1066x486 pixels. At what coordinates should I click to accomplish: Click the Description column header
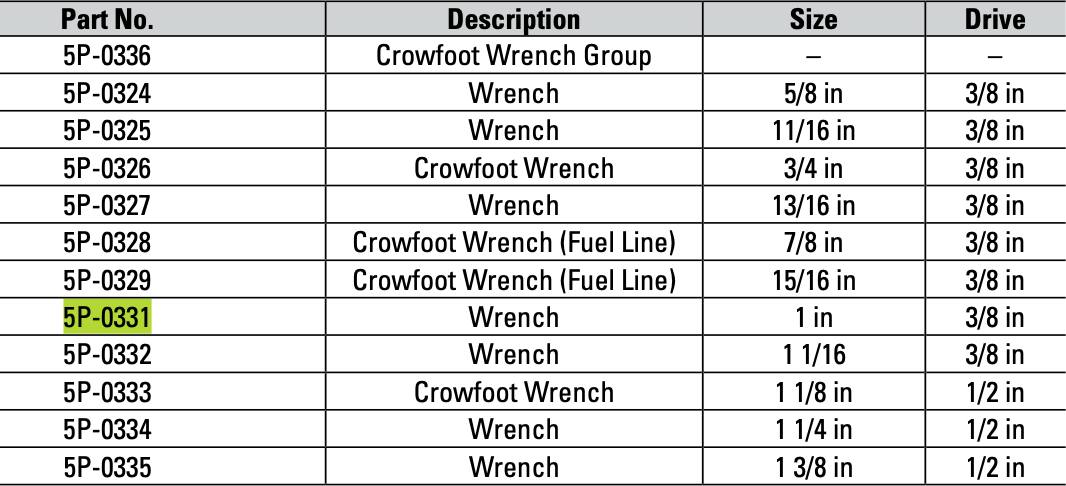click(x=513, y=19)
